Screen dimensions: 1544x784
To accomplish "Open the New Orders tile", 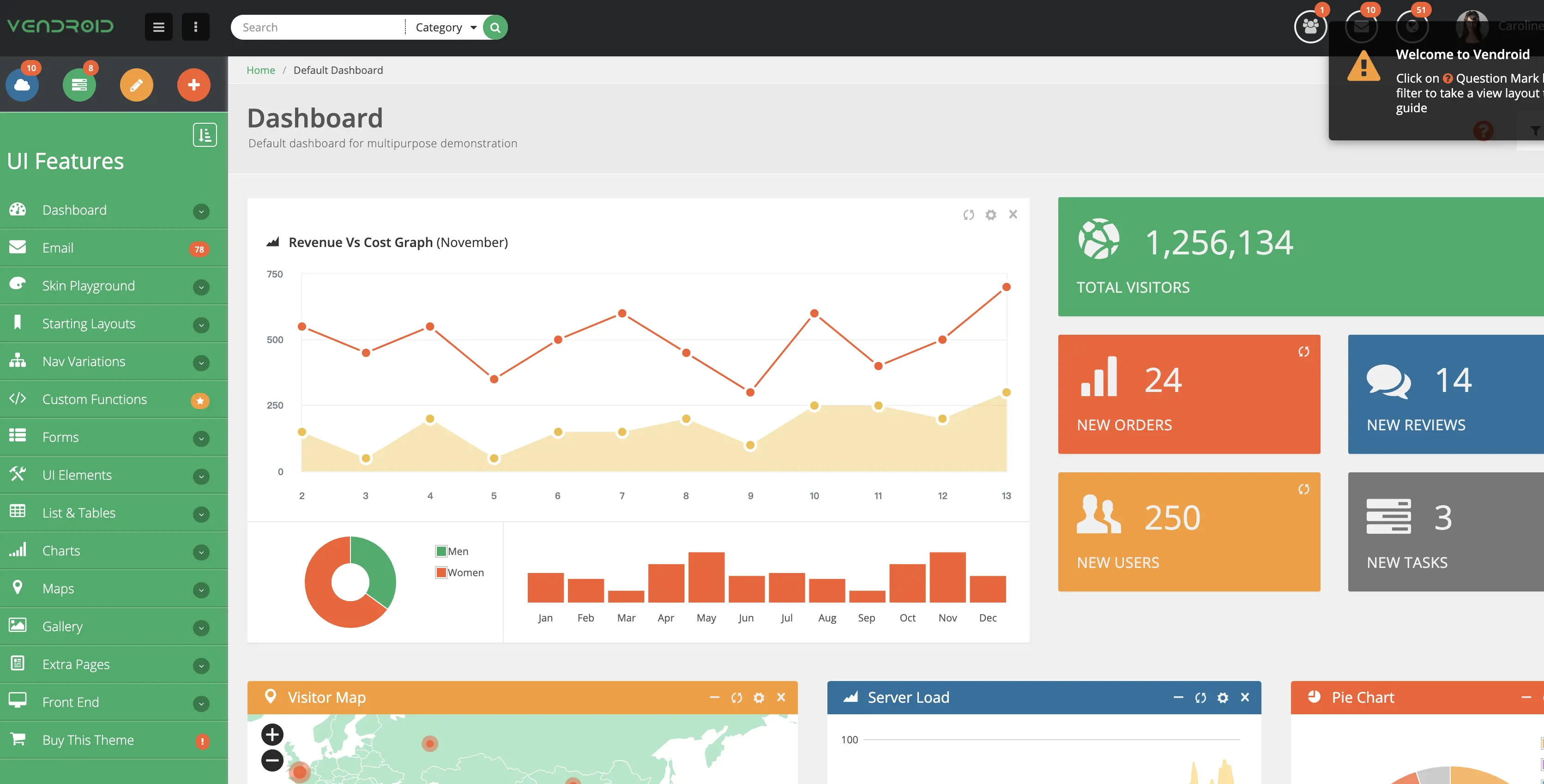I will pyautogui.click(x=1189, y=394).
